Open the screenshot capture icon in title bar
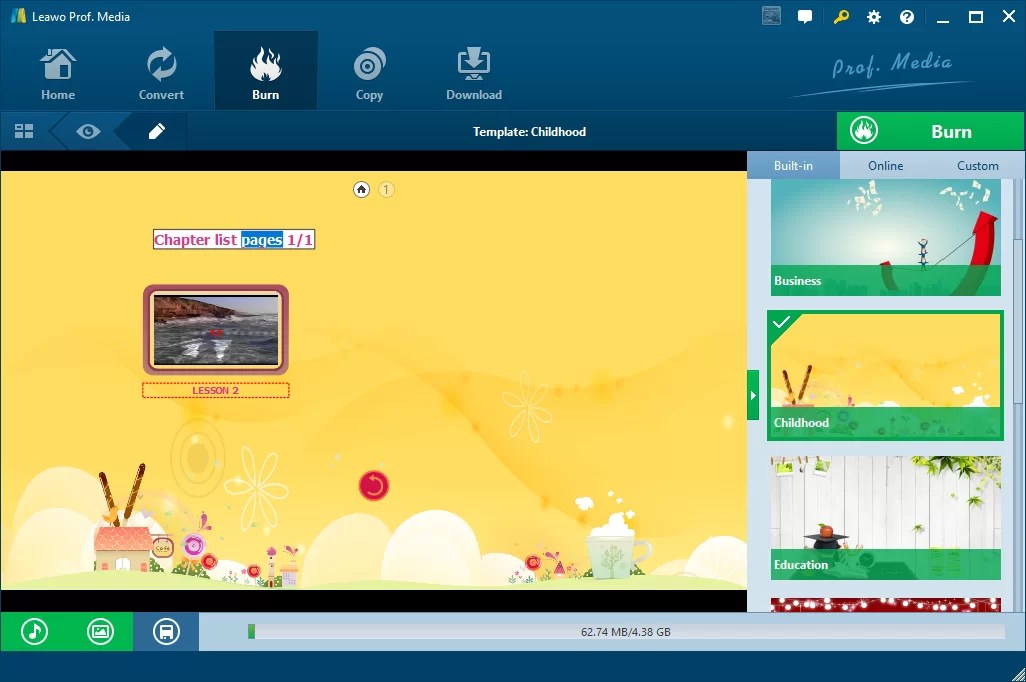 point(771,16)
